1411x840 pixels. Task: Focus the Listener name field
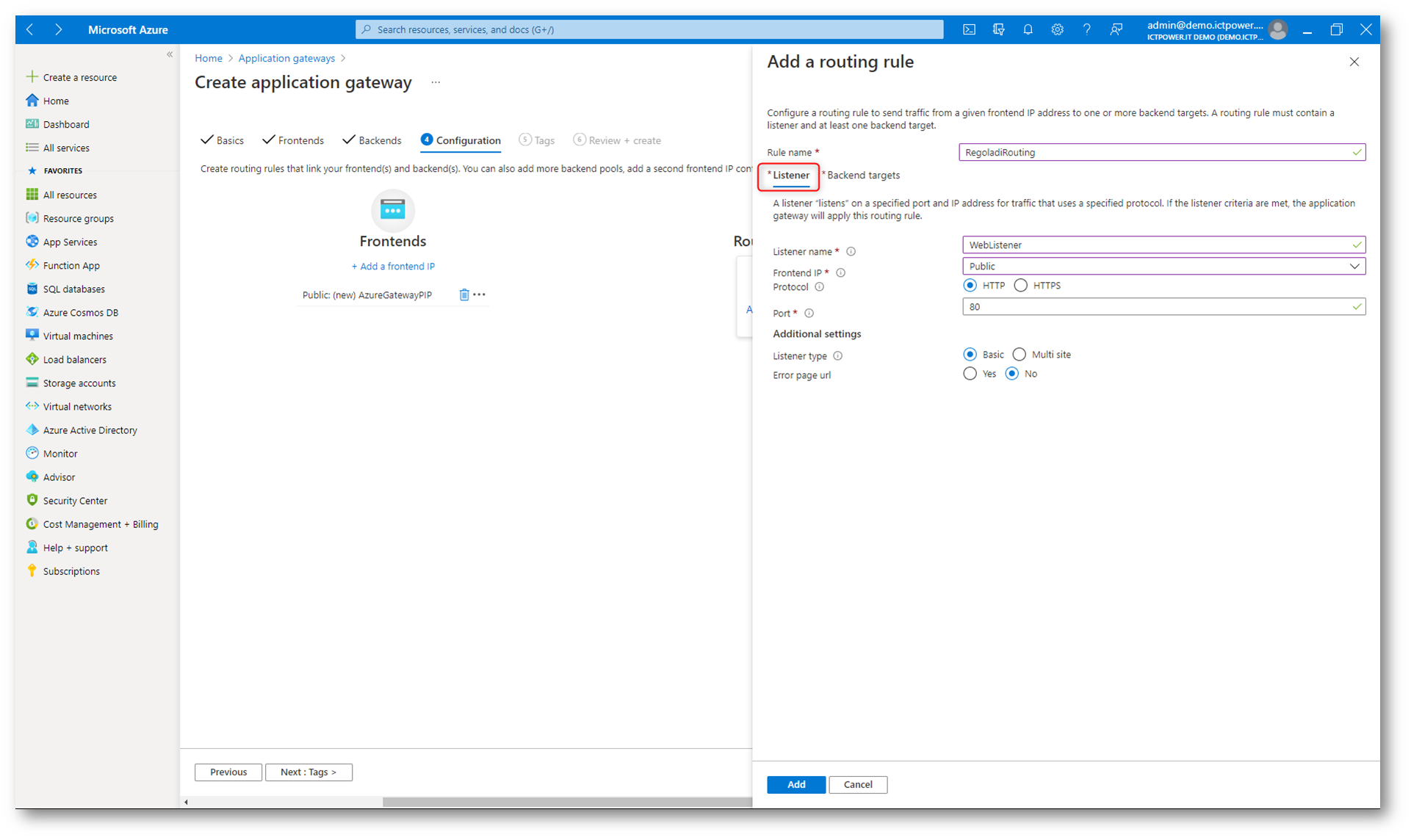[1163, 245]
